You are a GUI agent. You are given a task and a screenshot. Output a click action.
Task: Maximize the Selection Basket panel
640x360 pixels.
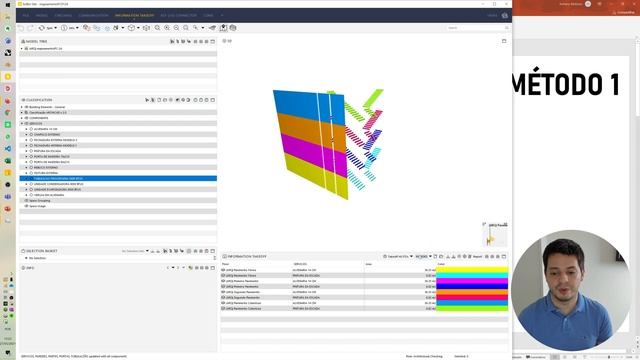click(x=212, y=251)
